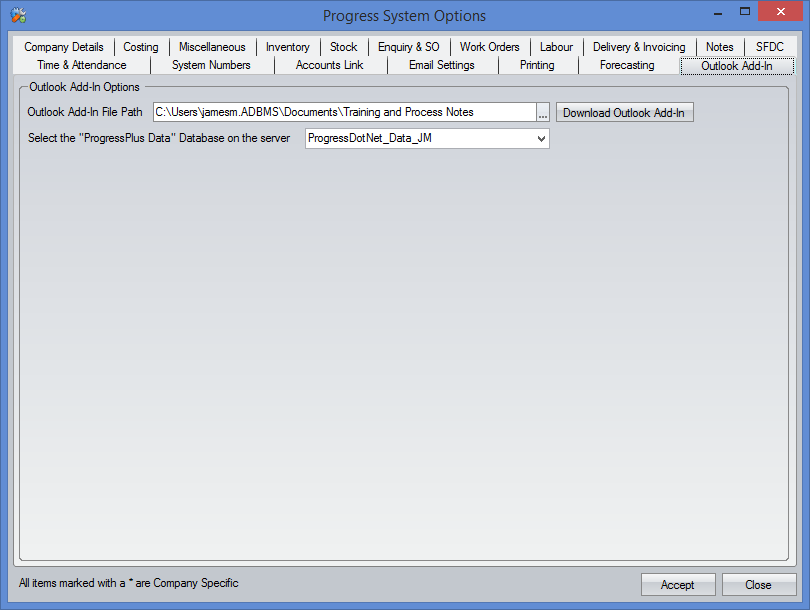Open the Delivery & Invoicing tab

639,47
